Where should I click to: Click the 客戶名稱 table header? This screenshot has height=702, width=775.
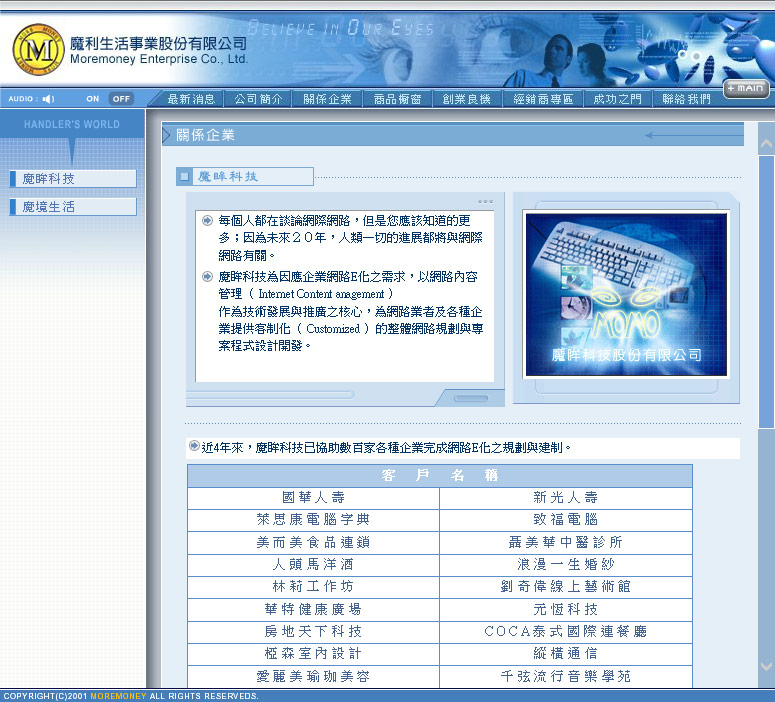(x=440, y=476)
